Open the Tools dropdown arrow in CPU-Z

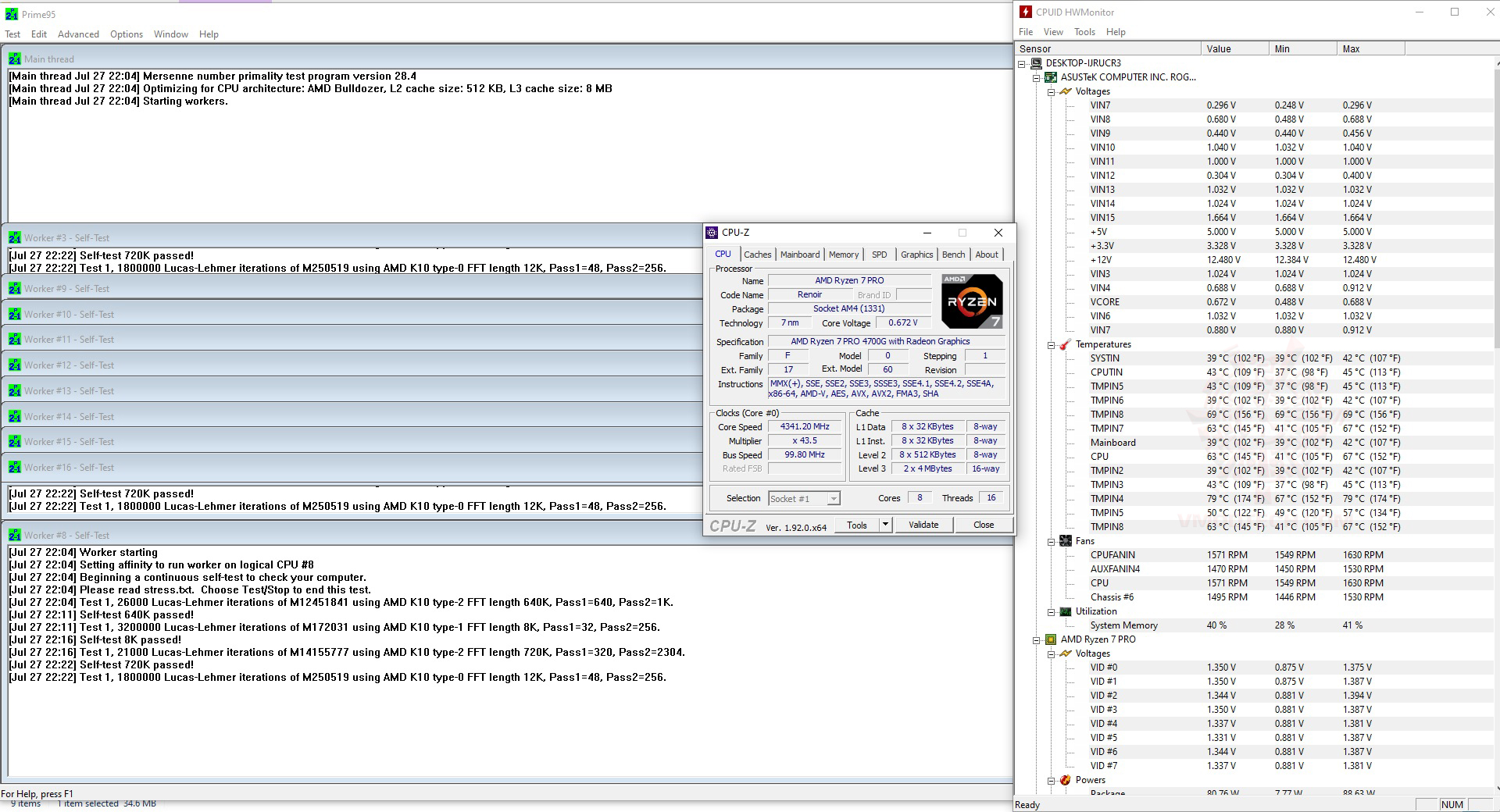click(885, 525)
